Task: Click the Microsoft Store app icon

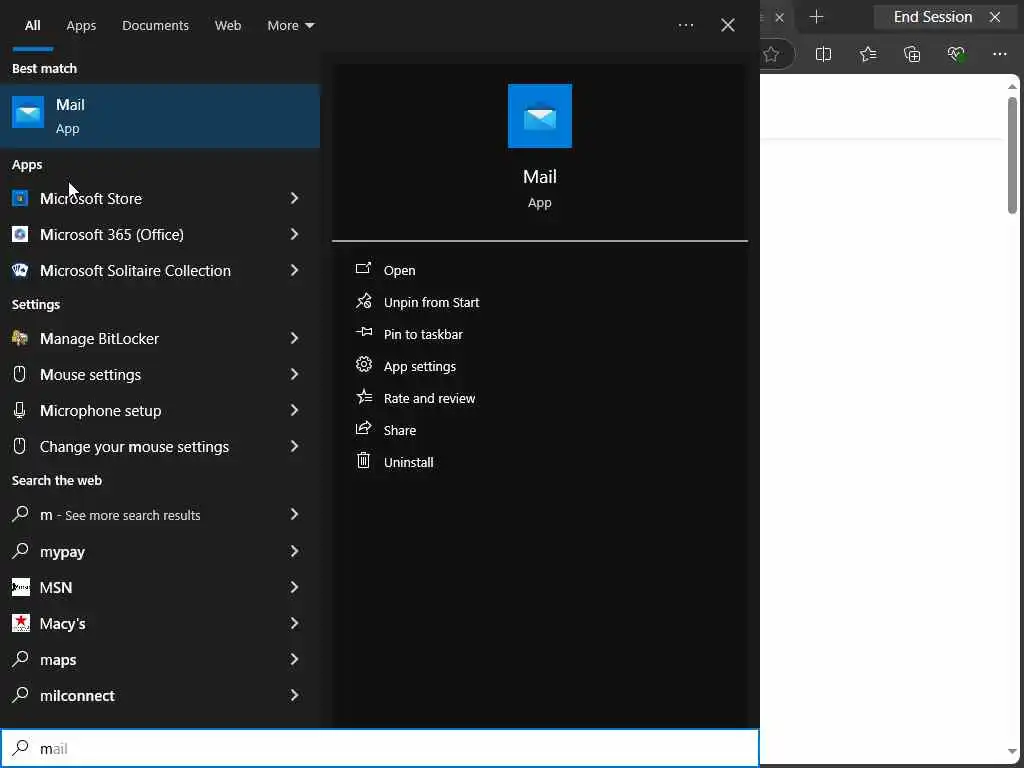Action: tap(20, 198)
